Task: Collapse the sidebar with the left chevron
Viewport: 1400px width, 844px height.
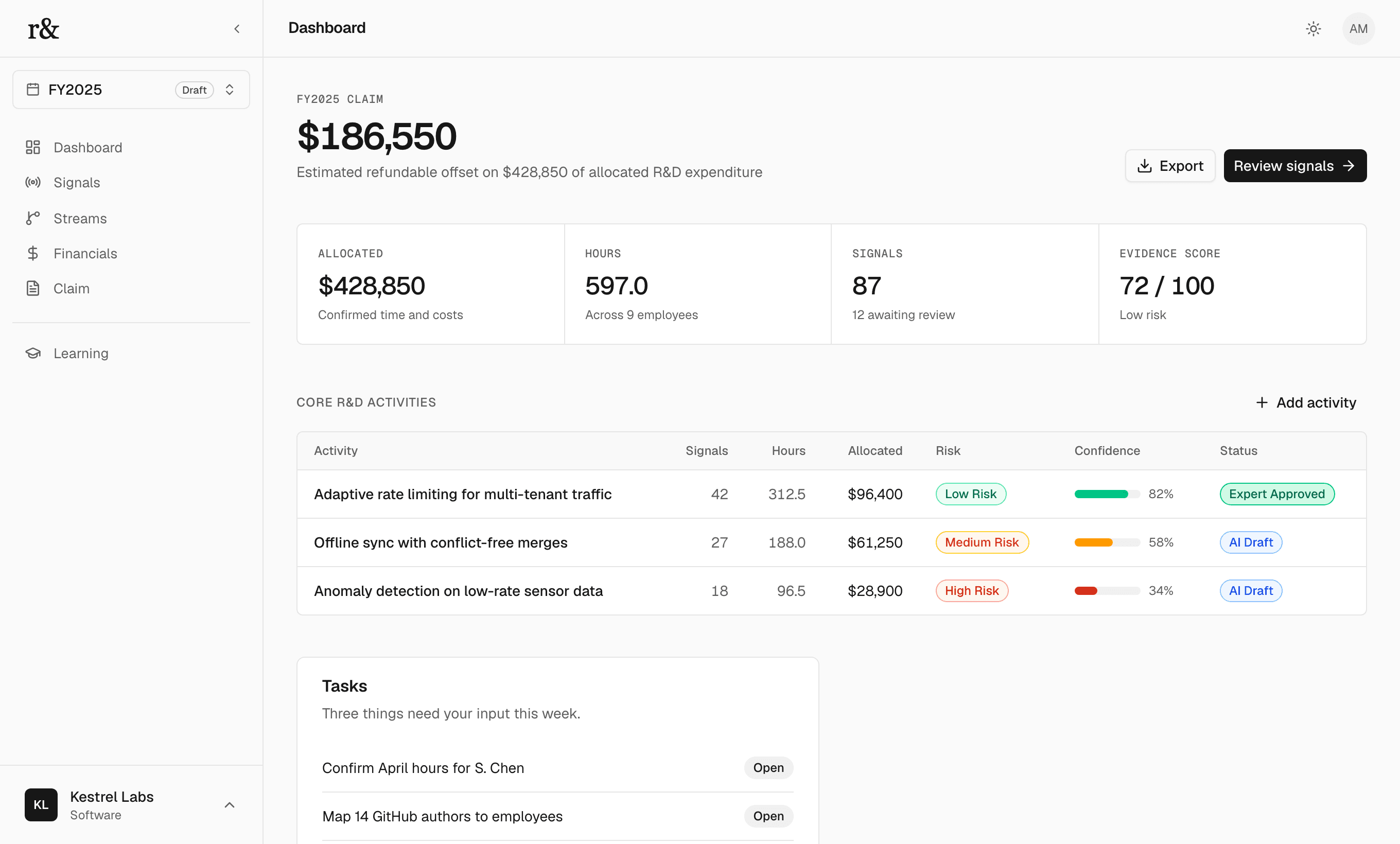Action: 237,28
